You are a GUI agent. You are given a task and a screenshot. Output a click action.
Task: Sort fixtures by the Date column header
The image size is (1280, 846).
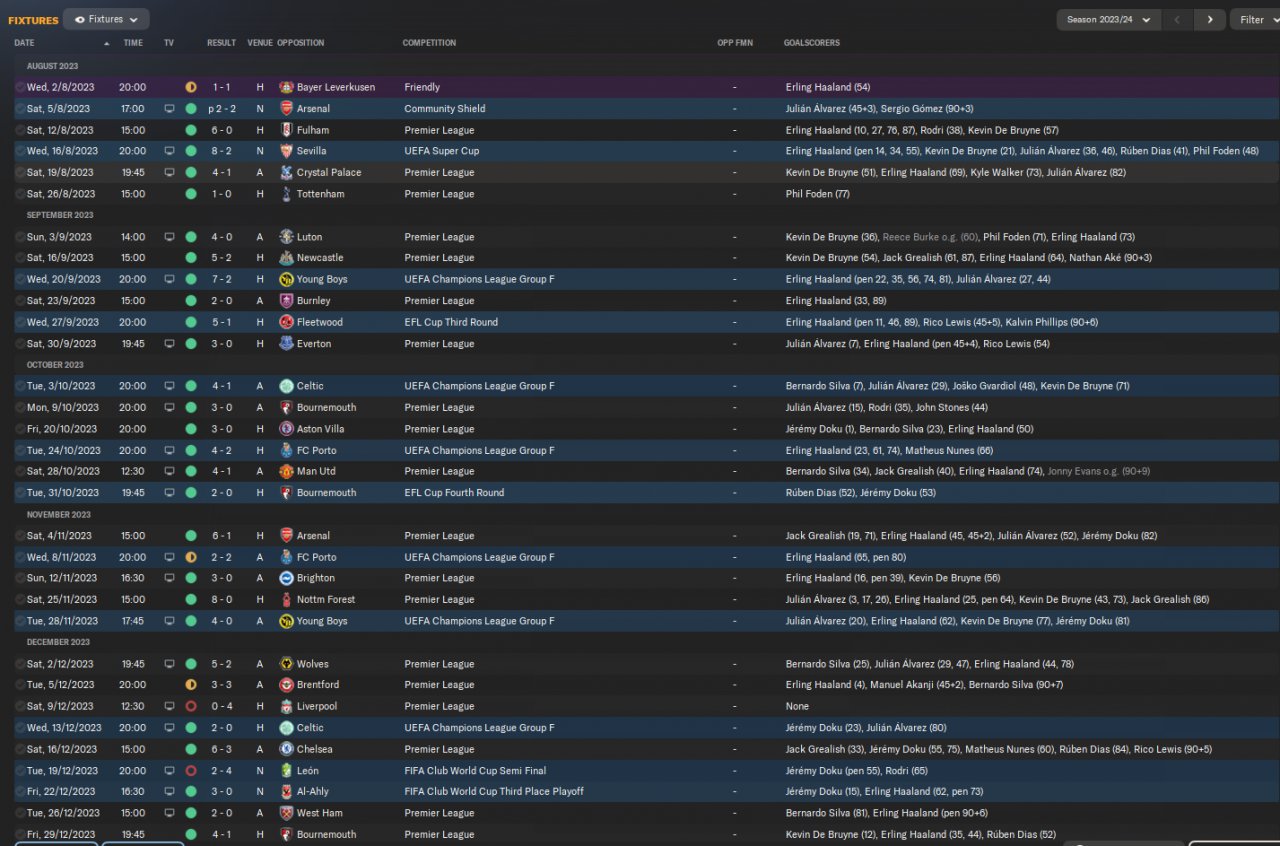pyautogui.click(x=24, y=43)
